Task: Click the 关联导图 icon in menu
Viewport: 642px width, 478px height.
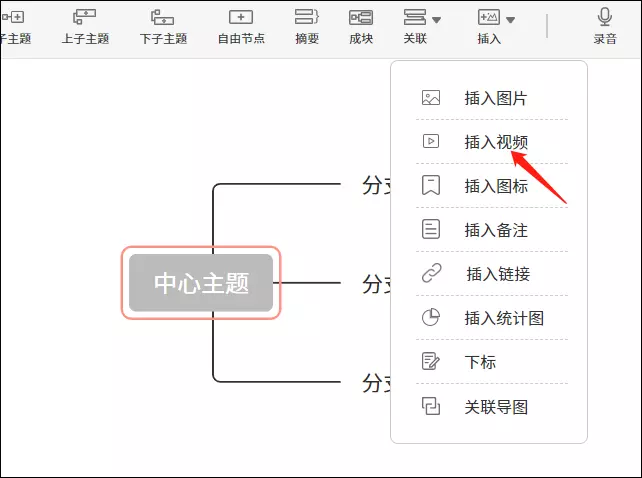Action: pos(431,406)
